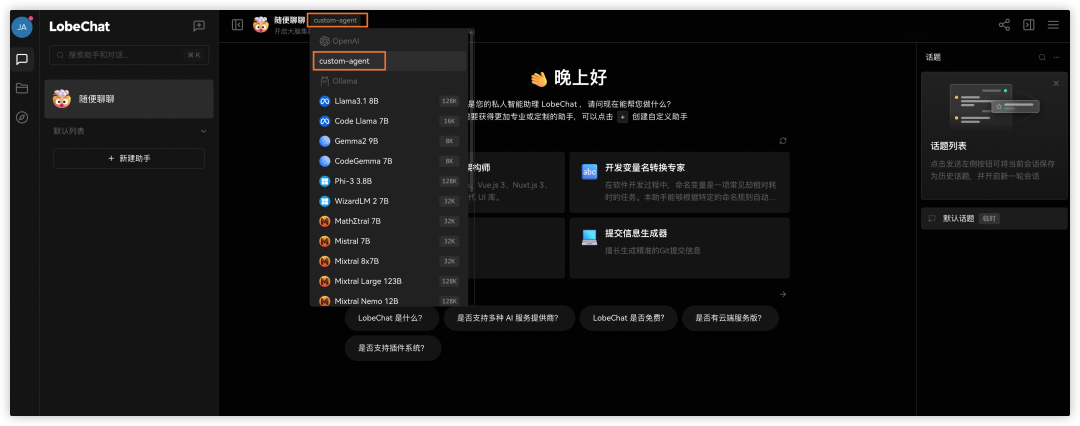Click the Ollama provider group label
Viewport: 1080px width, 426px height.
[x=338, y=81]
